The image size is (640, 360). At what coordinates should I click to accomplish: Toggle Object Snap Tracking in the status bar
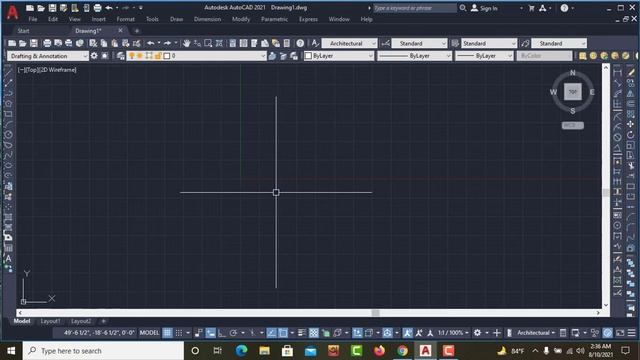click(x=271, y=333)
